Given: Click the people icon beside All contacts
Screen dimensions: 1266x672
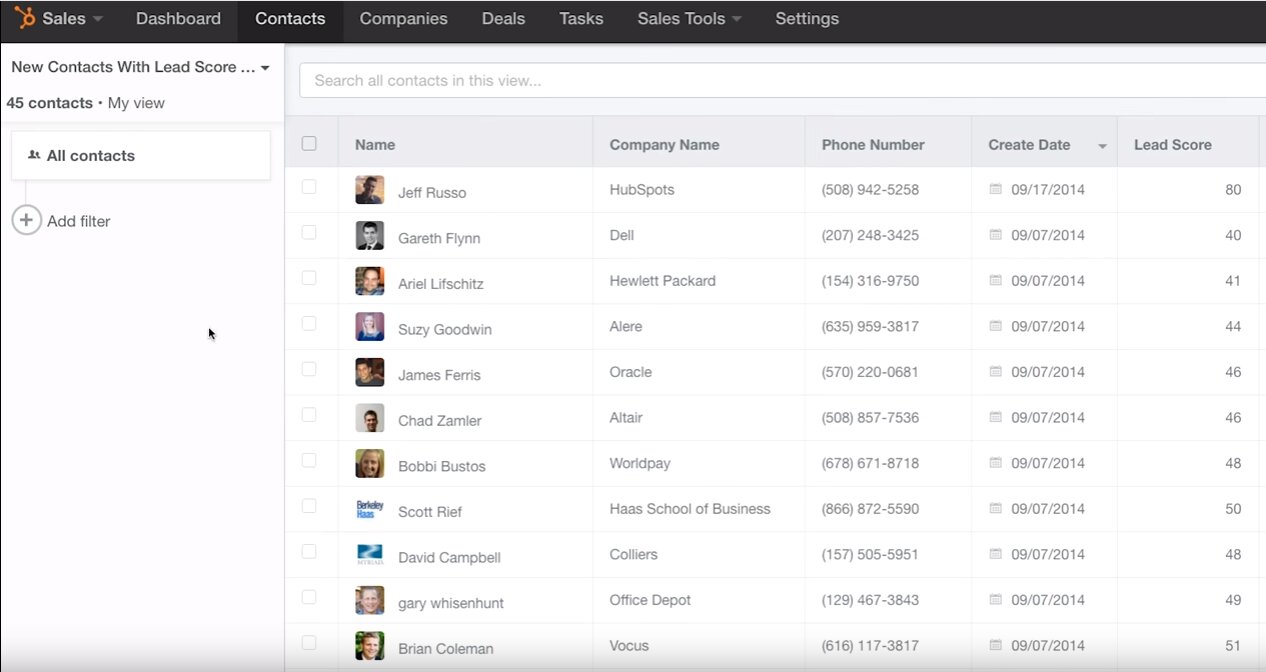Looking at the screenshot, I should pos(34,156).
